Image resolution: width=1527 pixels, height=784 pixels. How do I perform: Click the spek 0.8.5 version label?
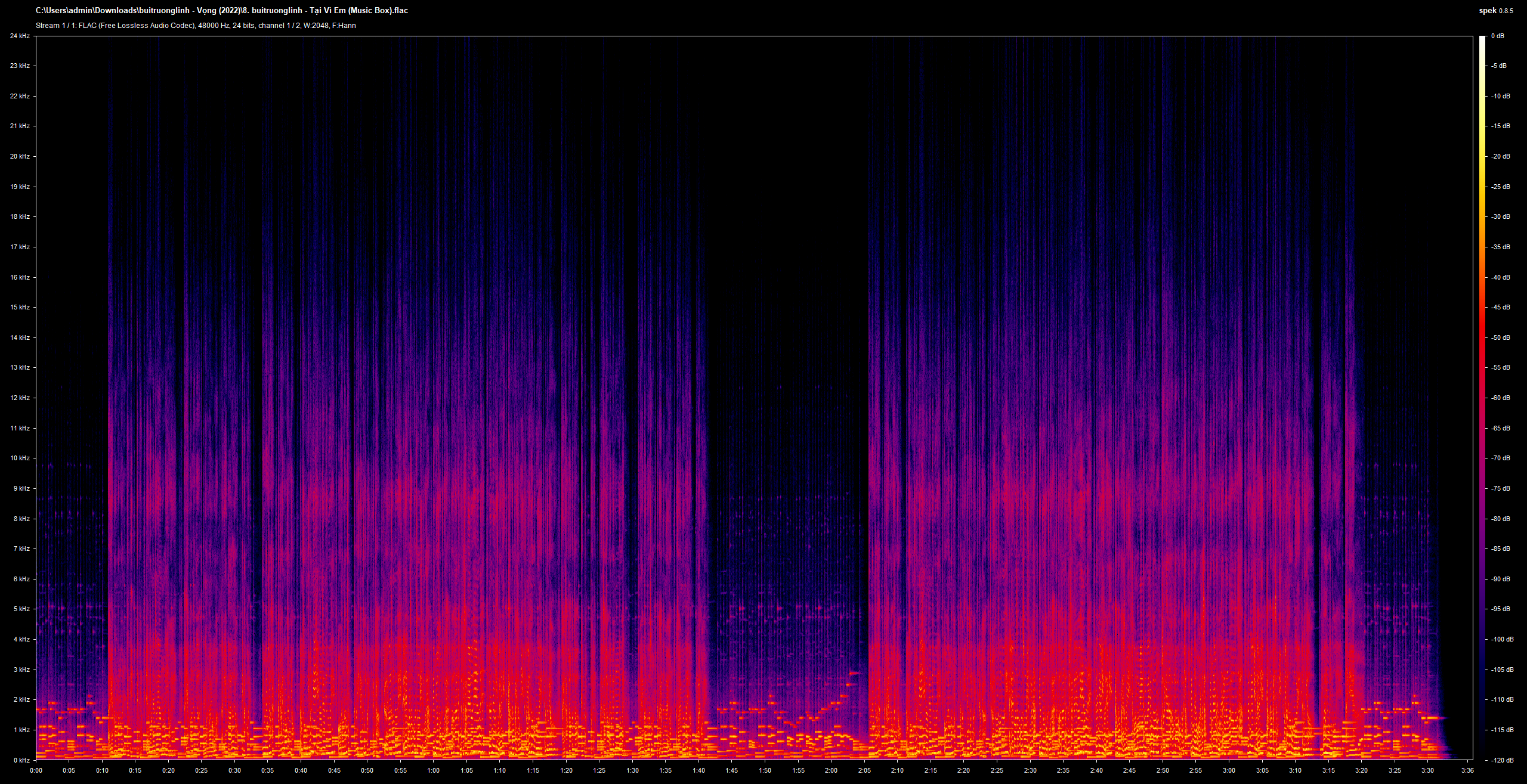point(1496,10)
